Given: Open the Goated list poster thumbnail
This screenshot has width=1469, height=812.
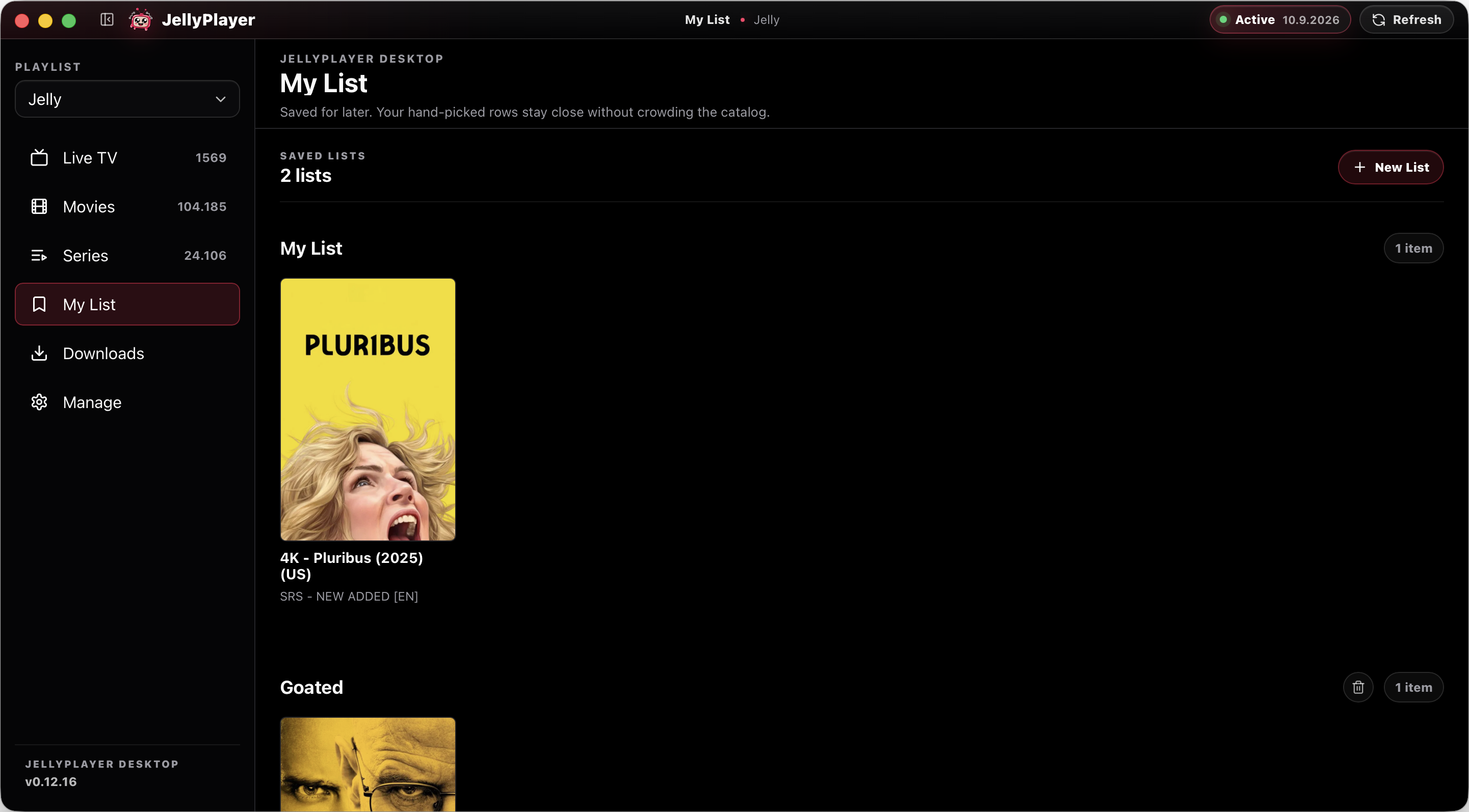Looking at the screenshot, I should point(368,764).
